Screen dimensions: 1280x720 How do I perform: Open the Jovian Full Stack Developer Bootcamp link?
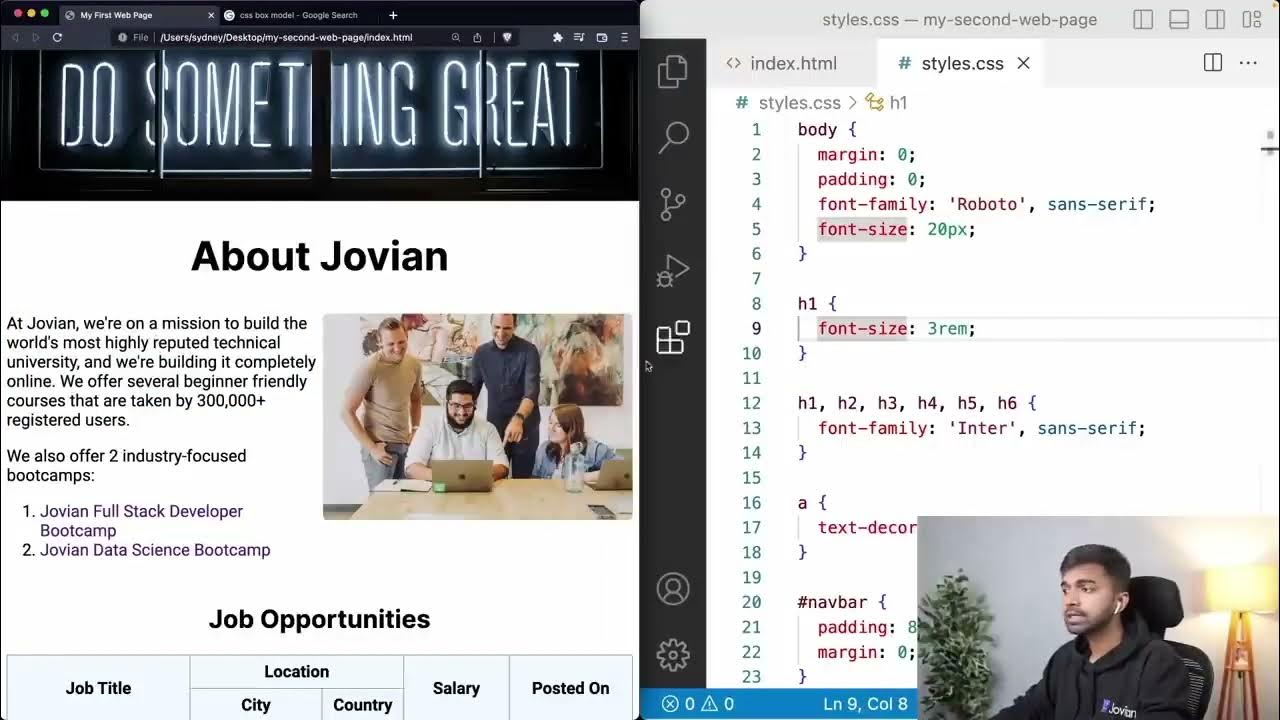(141, 521)
